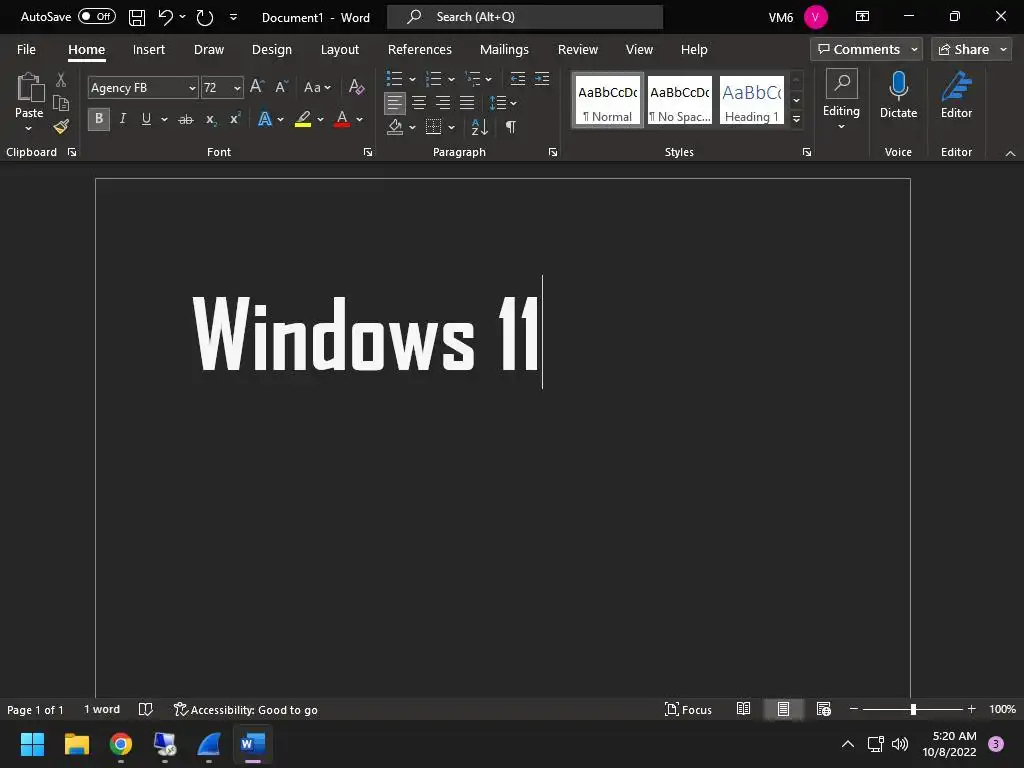Switch to the Insert tab

click(149, 50)
